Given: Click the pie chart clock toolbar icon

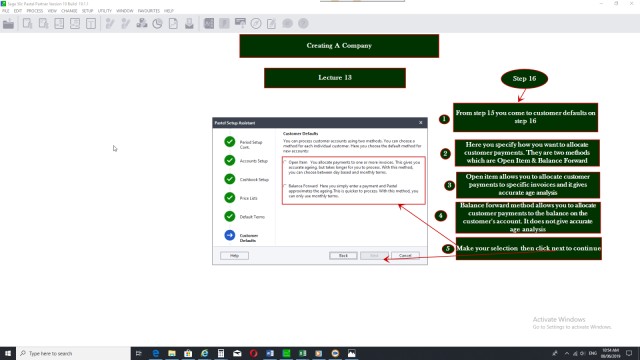Looking at the screenshot, I should click(157, 24).
